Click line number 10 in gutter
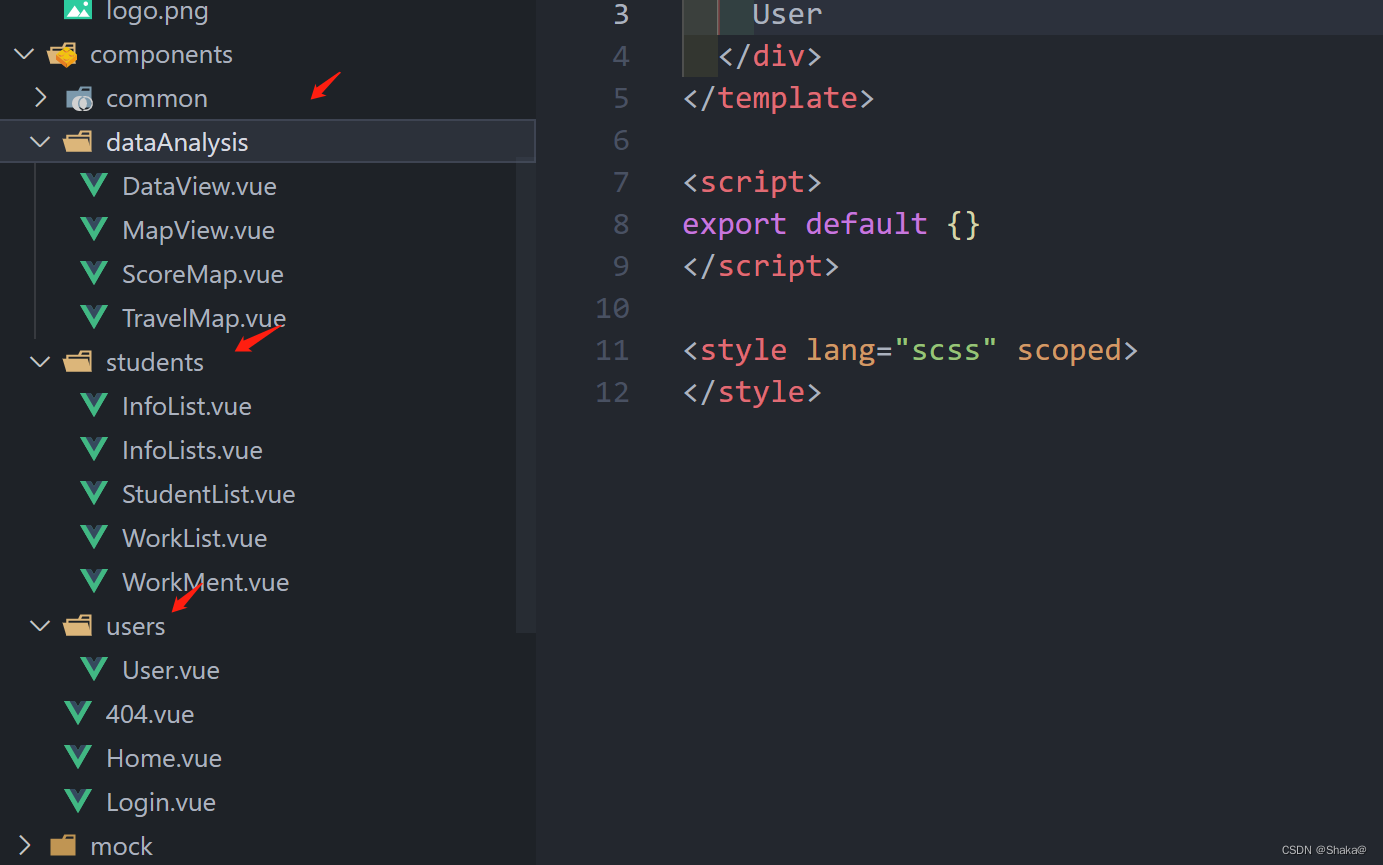 tap(612, 308)
